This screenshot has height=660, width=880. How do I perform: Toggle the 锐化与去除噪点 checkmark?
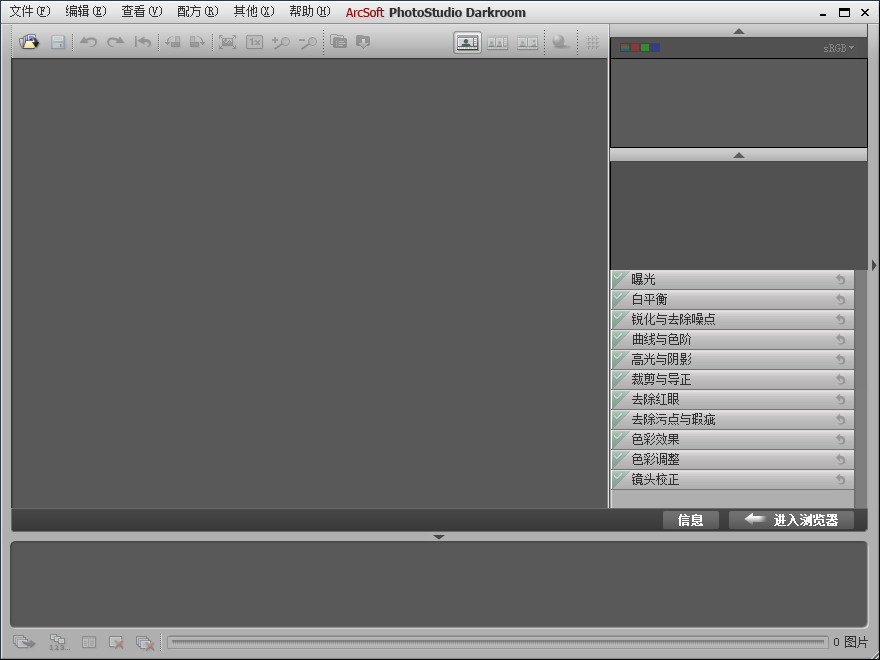(x=620, y=319)
